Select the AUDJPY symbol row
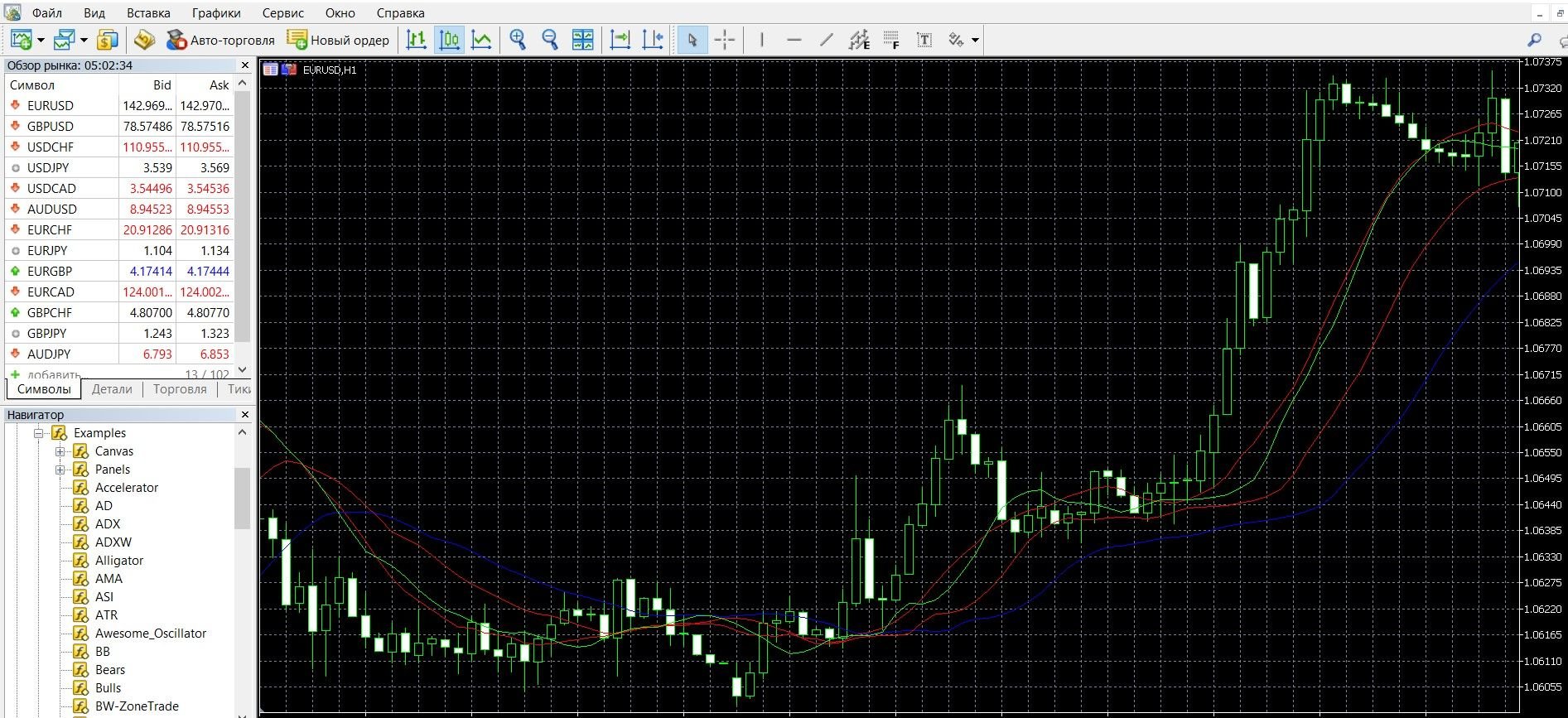Screen dimensions: 1568x718 pos(119,354)
